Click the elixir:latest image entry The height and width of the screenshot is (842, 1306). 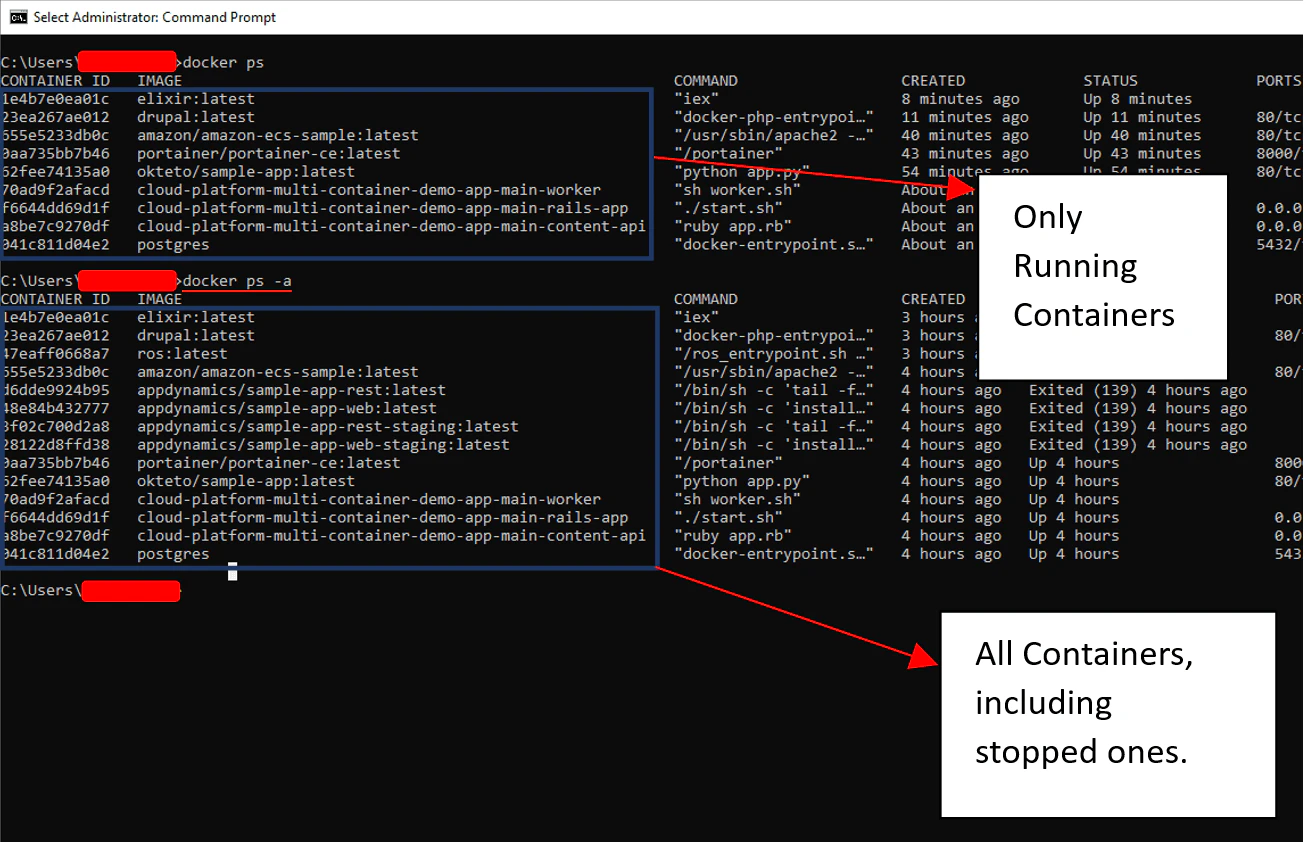(x=197, y=98)
